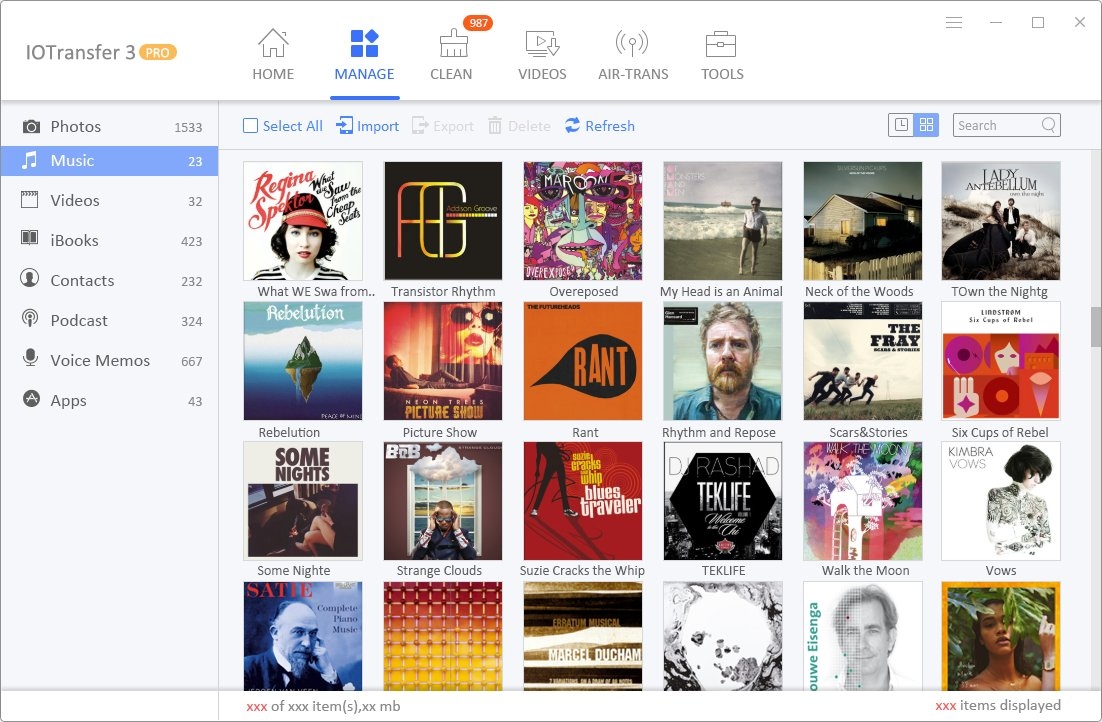Import new music files
Screen dimensions: 1102x722
(x=368, y=126)
